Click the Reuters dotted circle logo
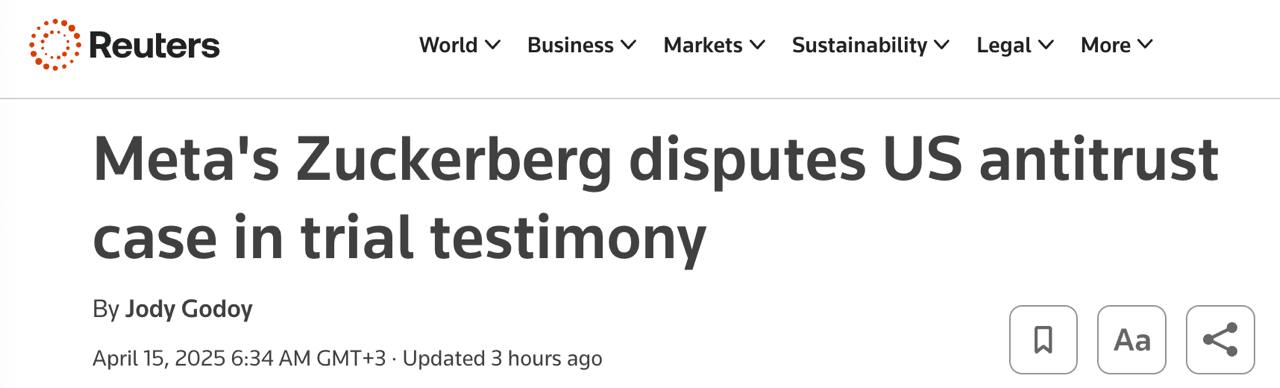 click(x=55, y=45)
